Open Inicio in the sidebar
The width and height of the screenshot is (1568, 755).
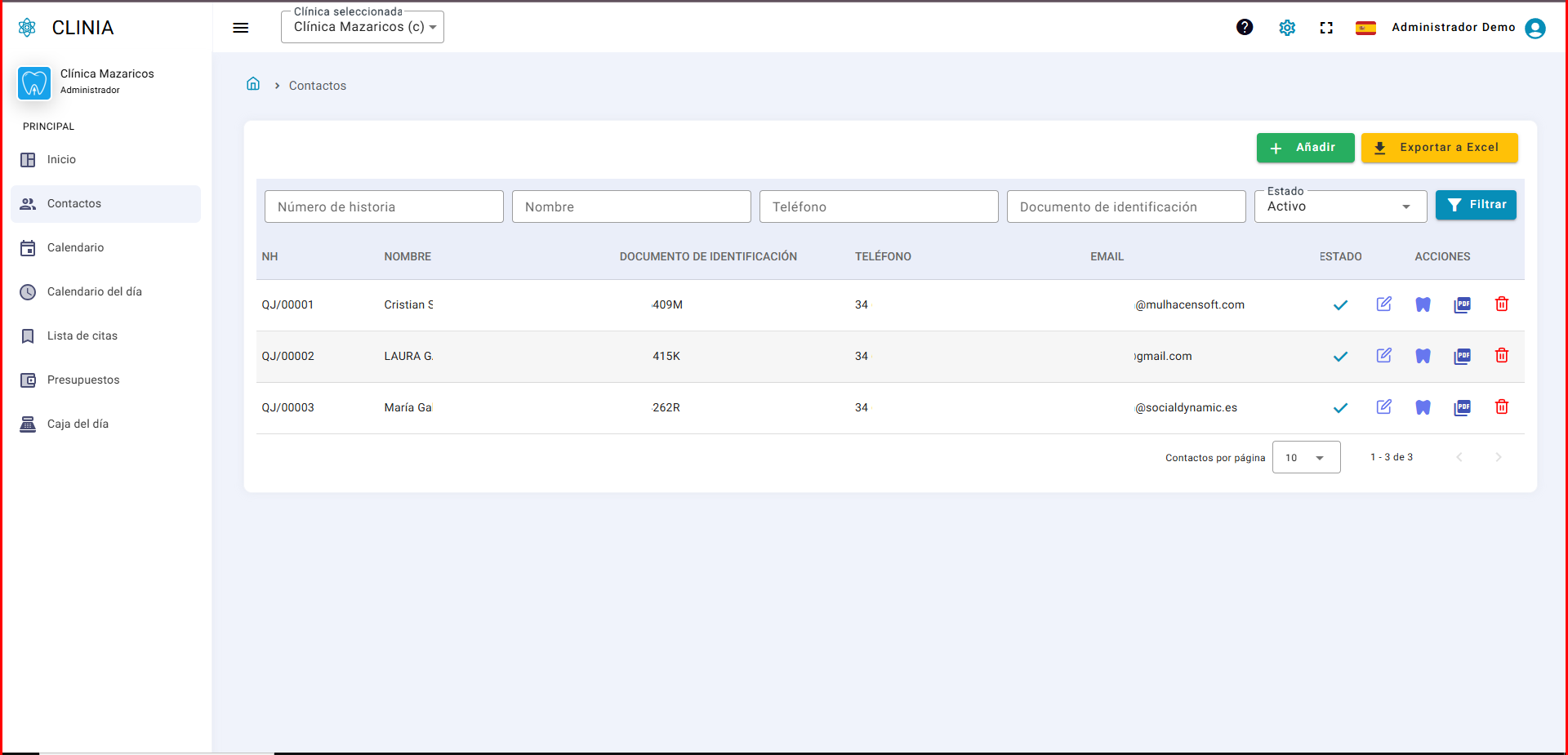pos(105,160)
